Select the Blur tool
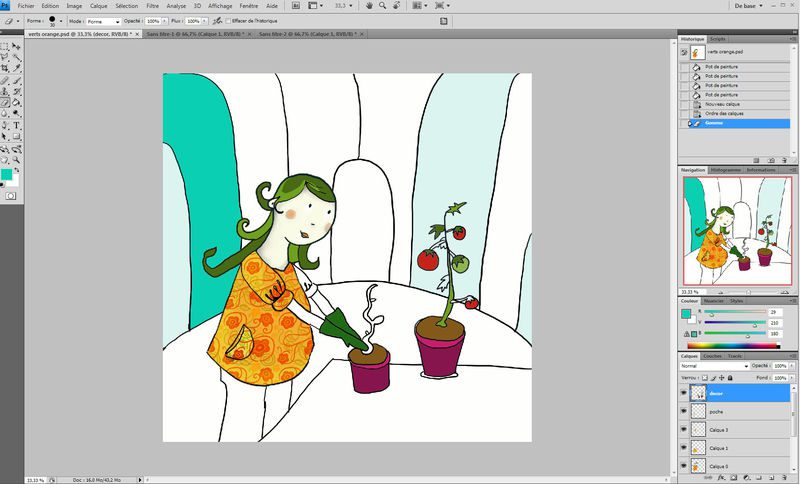The height and width of the screenshot is (484, 800). [x=5, y=113]
